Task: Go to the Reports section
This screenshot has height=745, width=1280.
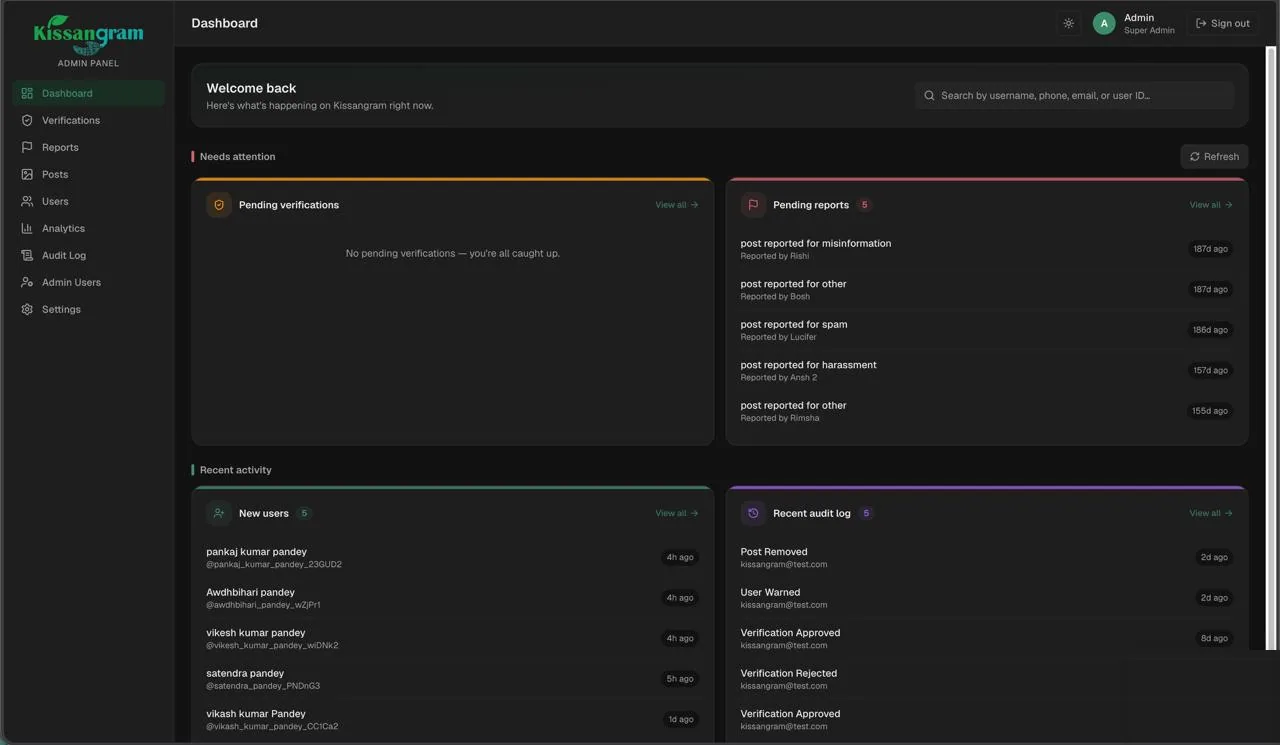Action: coord(89,147)
